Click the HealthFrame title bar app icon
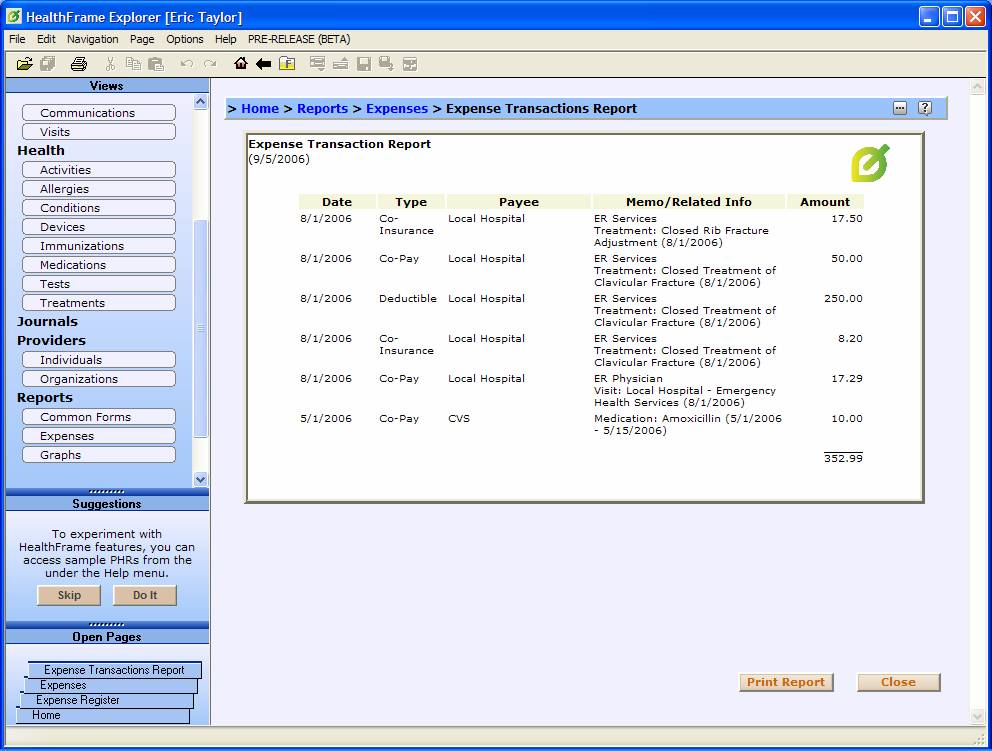Viewport: 992px width, 751px height. (x=14, y=16)
